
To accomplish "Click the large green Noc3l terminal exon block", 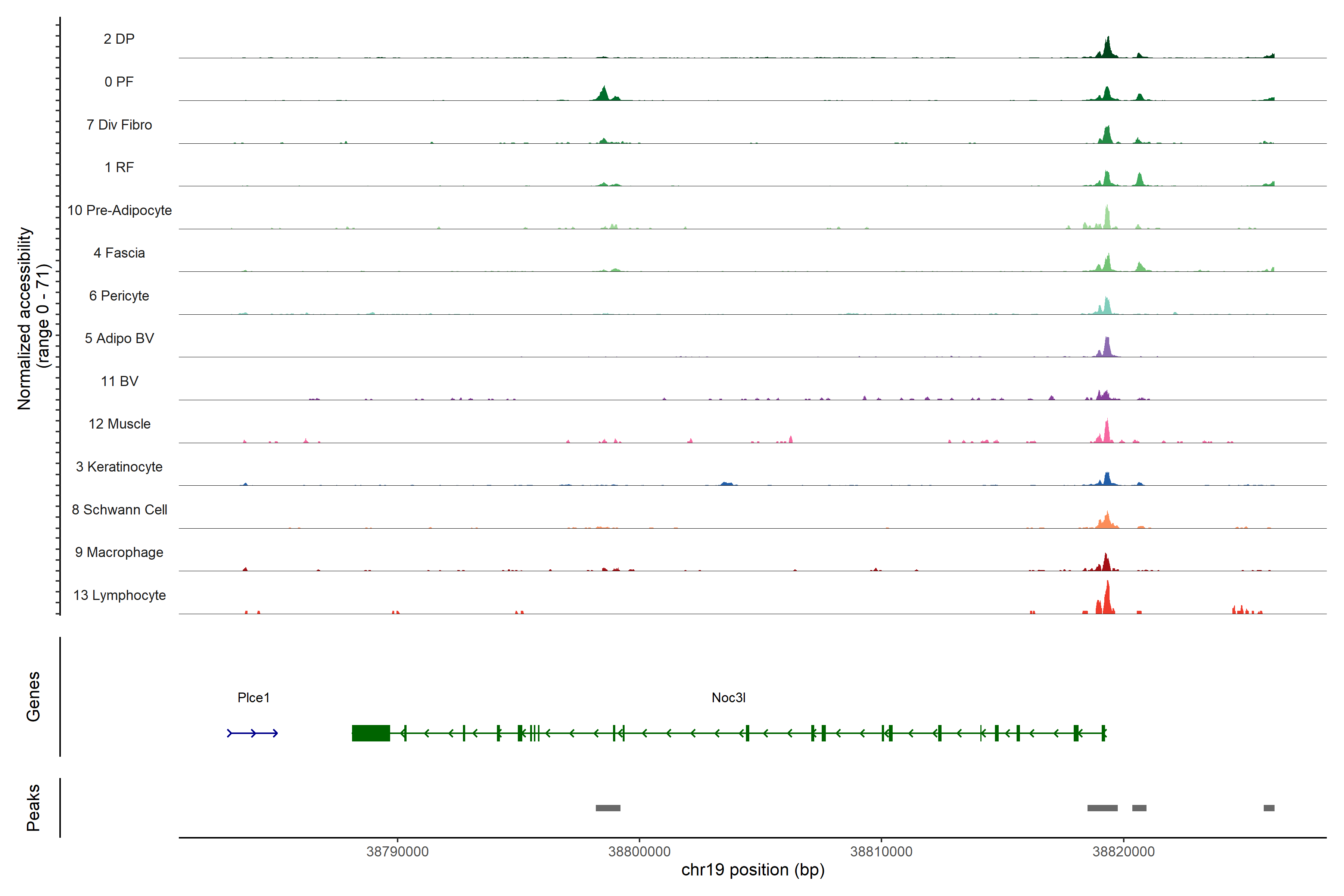I will pos(371,733).
